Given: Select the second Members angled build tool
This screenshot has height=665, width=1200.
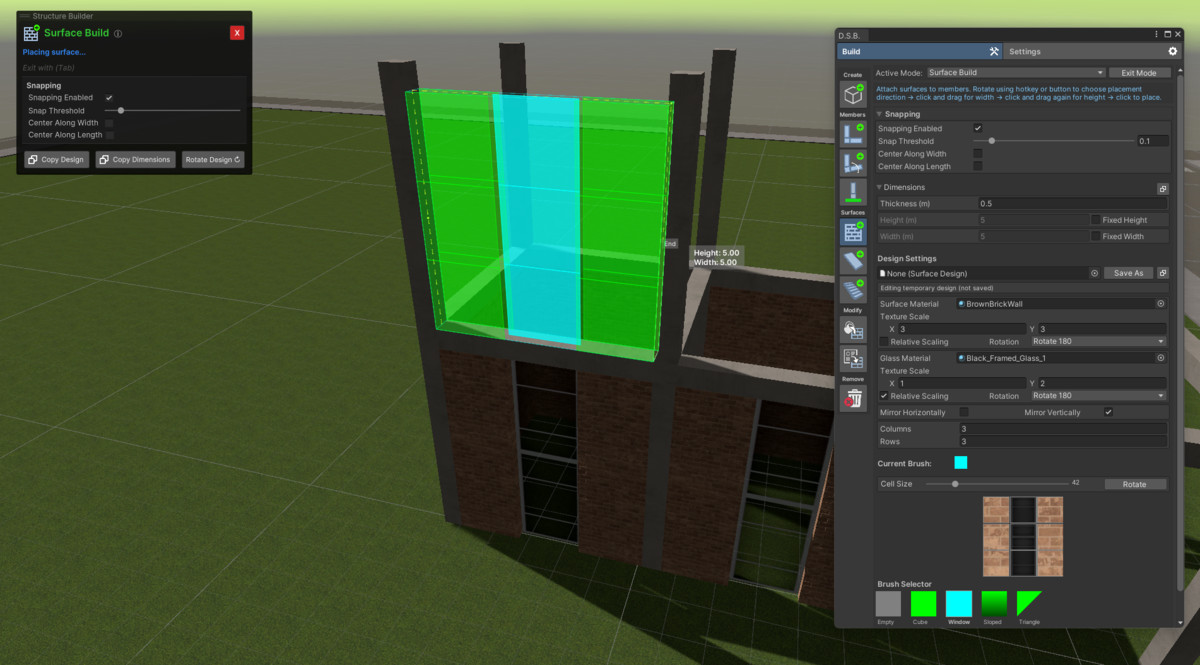Looking at the screenshot, I should (x=853, y=162).
